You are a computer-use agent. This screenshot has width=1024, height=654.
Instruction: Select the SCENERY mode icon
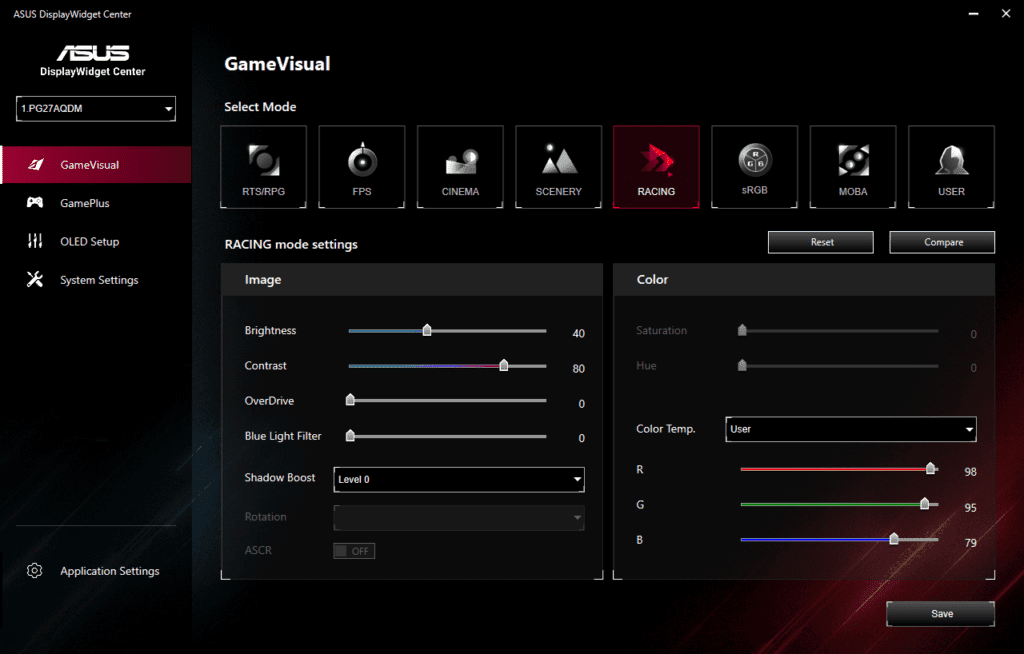pyautogui.click(x=558, y=166)
